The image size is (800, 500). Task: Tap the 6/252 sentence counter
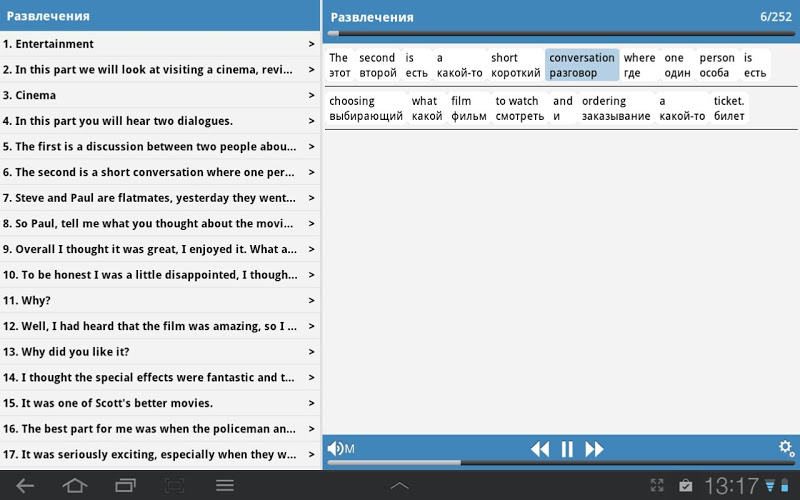click(776, 17)
